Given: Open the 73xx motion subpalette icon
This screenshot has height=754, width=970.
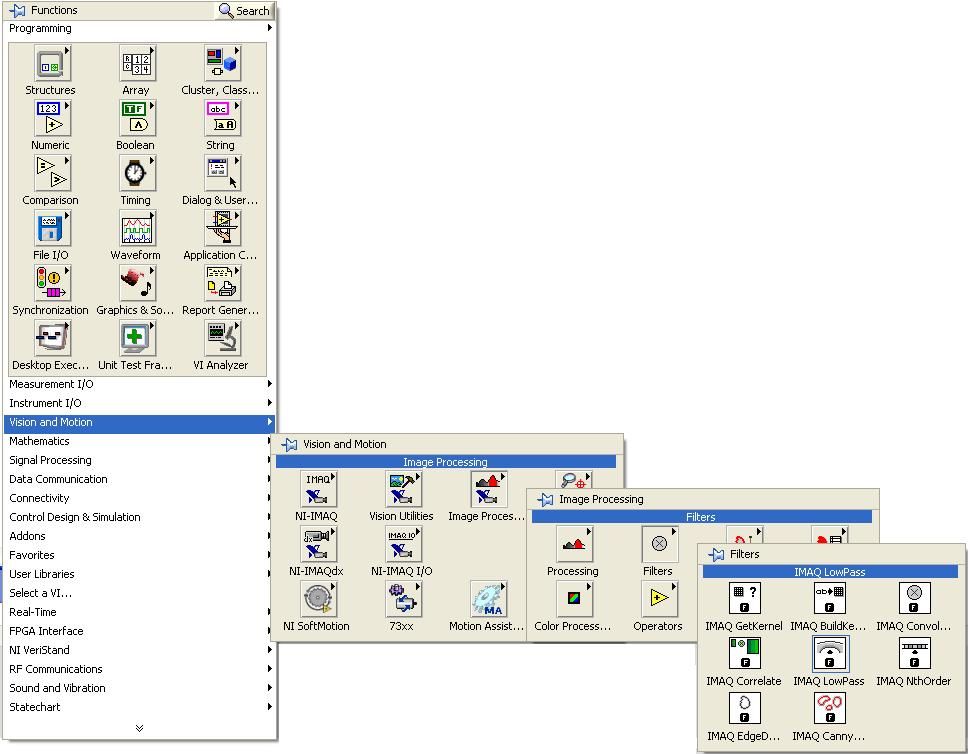Looking at the screenshot, I should (x=403, y=599).
